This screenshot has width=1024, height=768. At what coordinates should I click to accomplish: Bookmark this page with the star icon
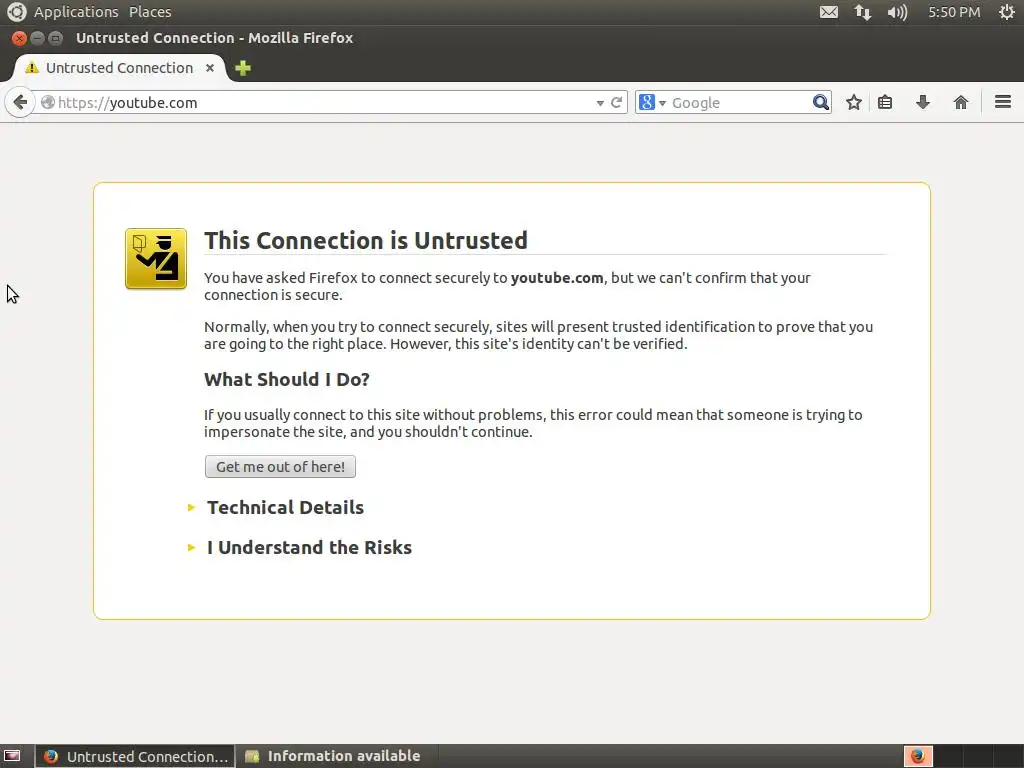coord(854,103)
